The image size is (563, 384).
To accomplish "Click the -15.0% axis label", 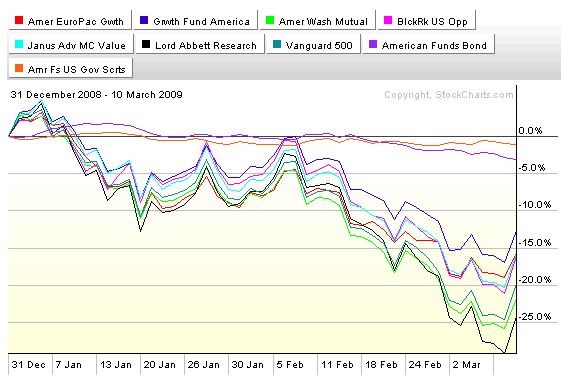I will tap(534, 242).
